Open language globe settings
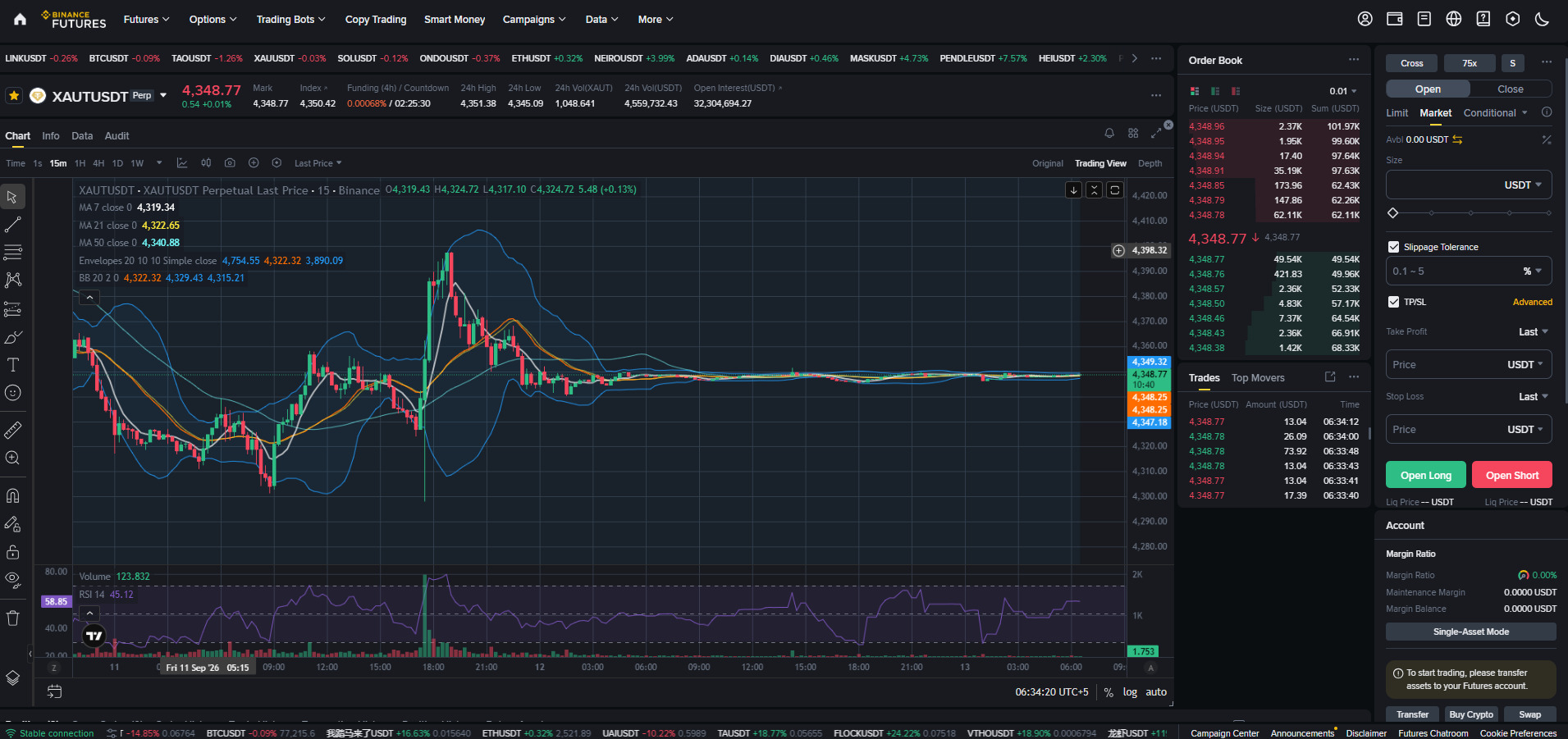Viewport: 1568px width, 739px height. (1453, 19)
